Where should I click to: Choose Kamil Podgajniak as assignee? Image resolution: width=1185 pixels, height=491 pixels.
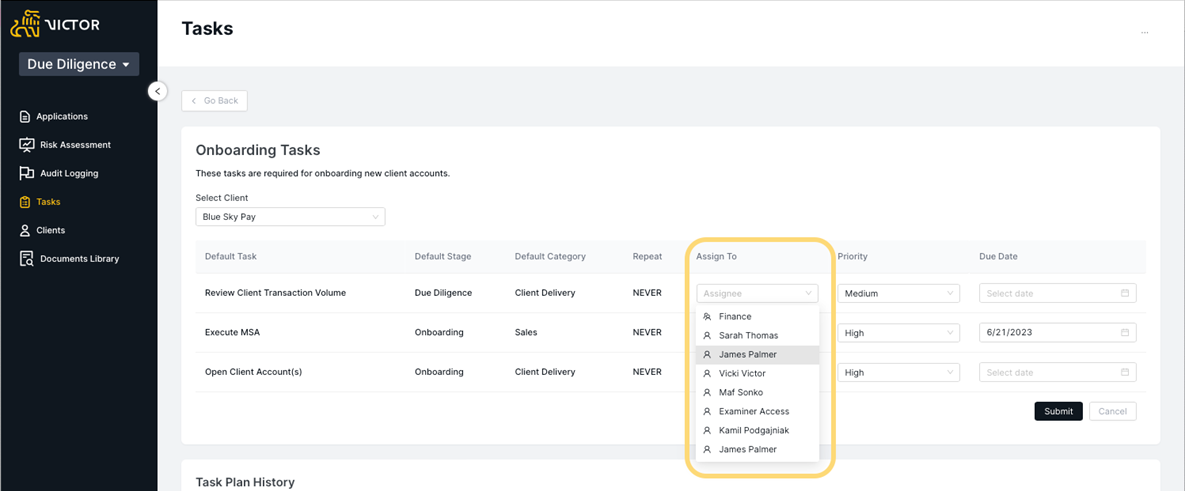pos(757,431)
